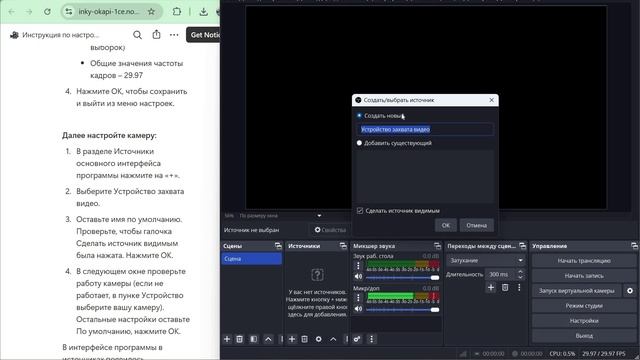Click Запуск виртуальной камеры button

coord(577,291)
